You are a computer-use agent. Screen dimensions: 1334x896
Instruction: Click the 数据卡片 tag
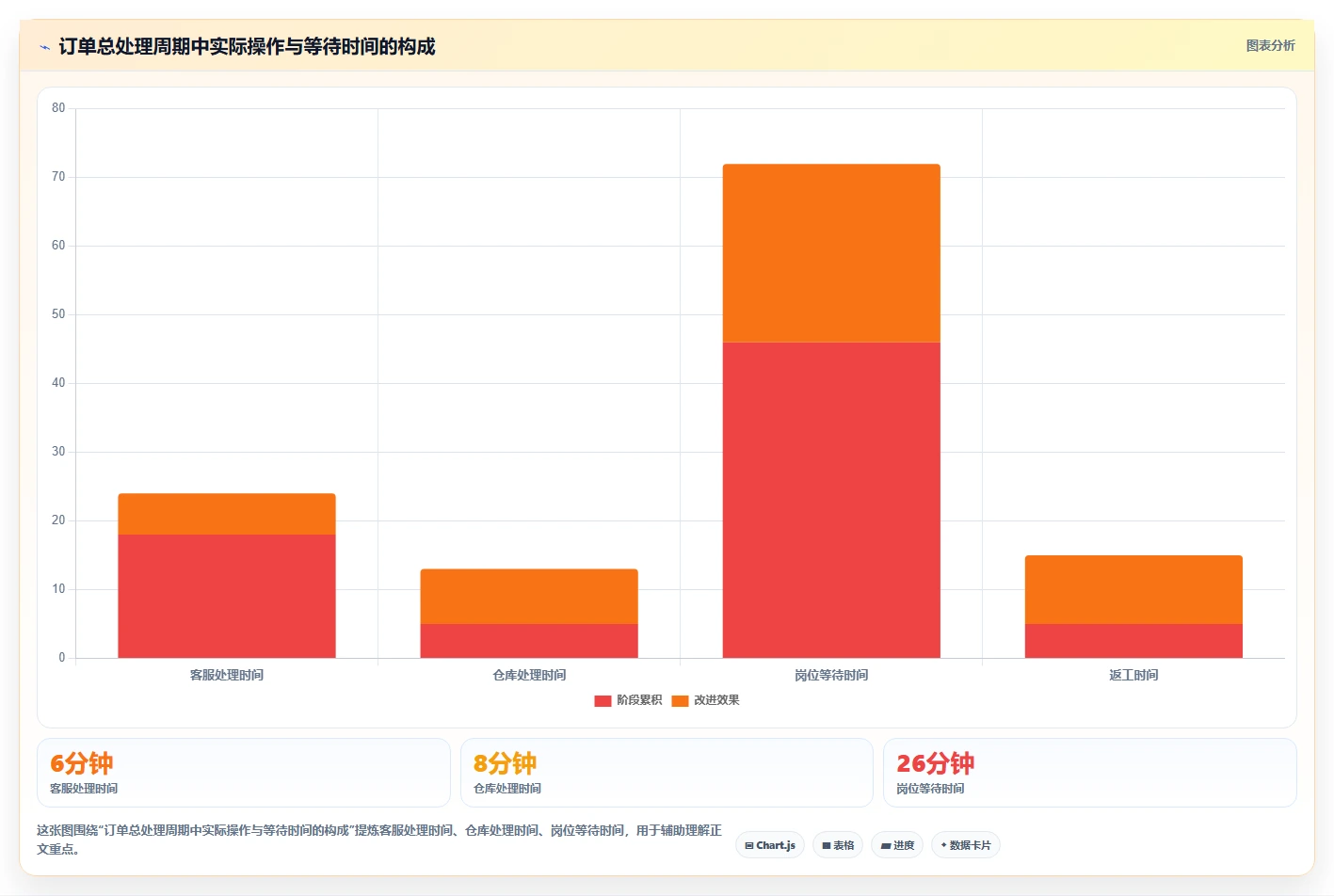pos(966,845)
